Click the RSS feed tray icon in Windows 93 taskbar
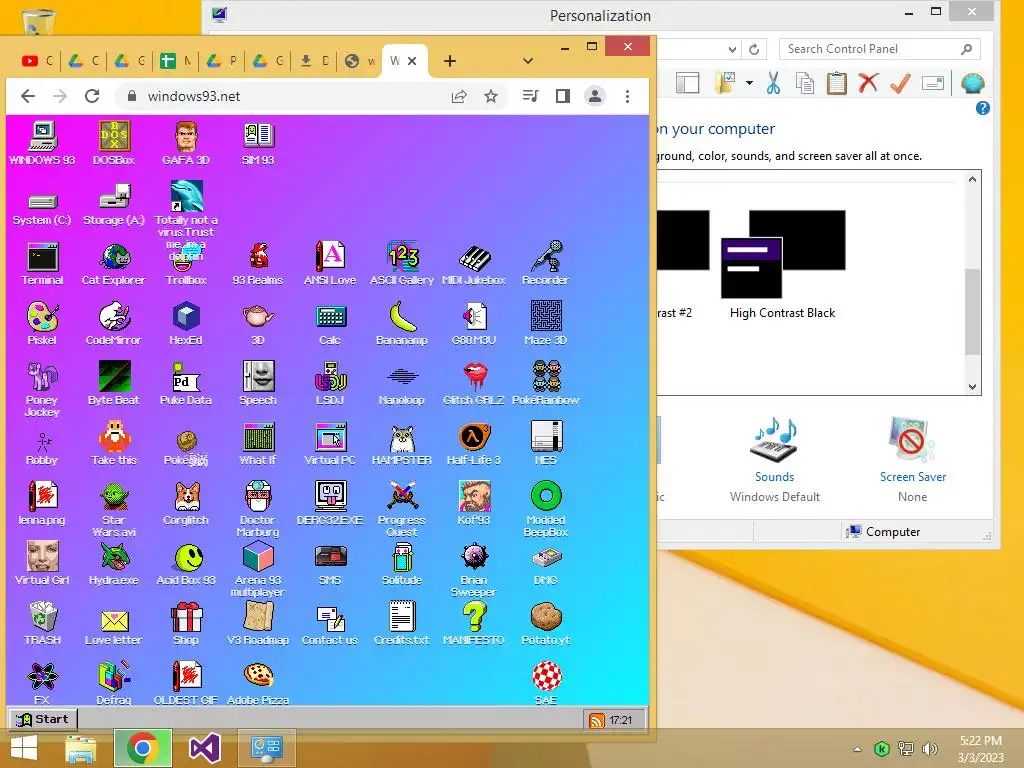 pyautogui.click(x=596, y=720)
